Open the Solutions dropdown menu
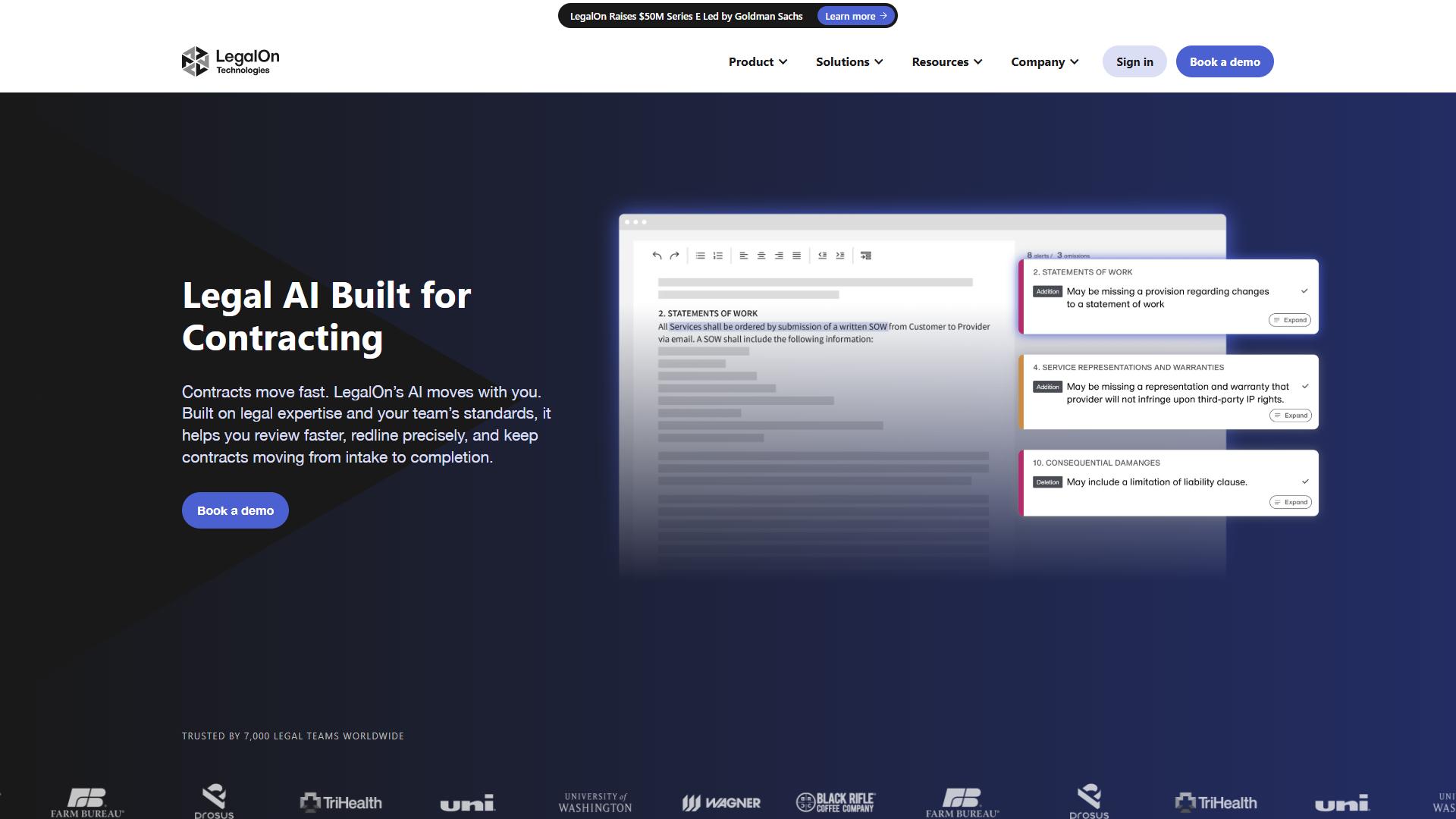The width and height of the screenshot is (1456, 819). tap(849, 61)
